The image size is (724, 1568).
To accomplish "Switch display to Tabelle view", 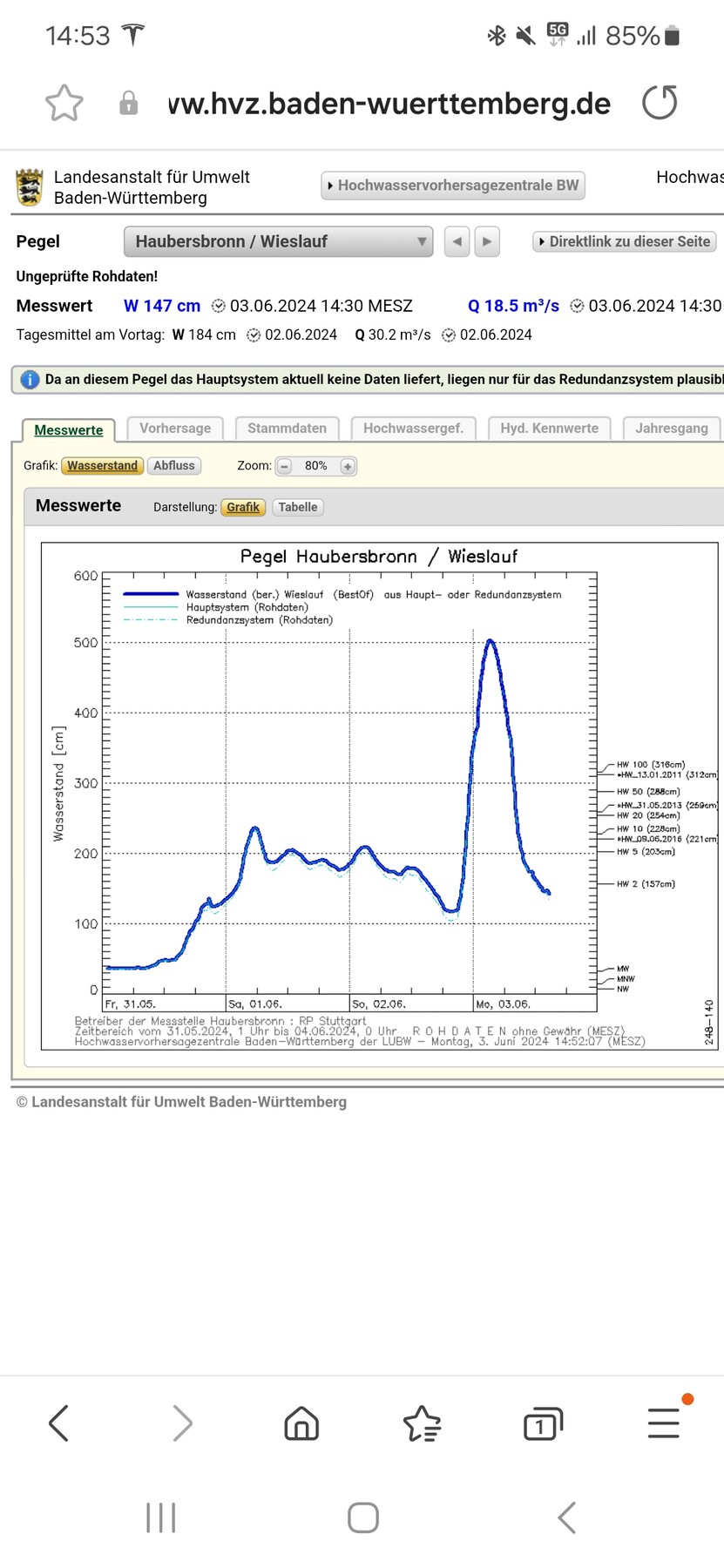I will pyautogui.click(x=298, y=507).
